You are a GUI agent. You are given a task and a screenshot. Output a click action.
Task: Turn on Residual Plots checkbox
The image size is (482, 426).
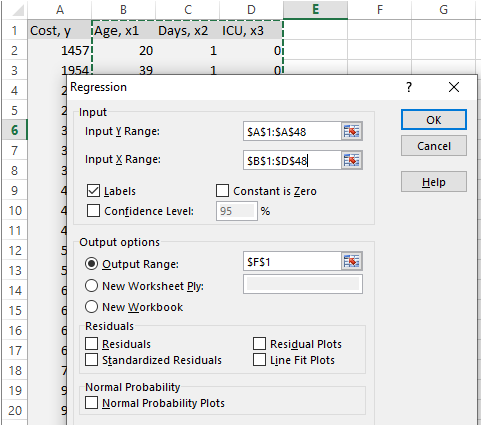(x=259, y=343)
